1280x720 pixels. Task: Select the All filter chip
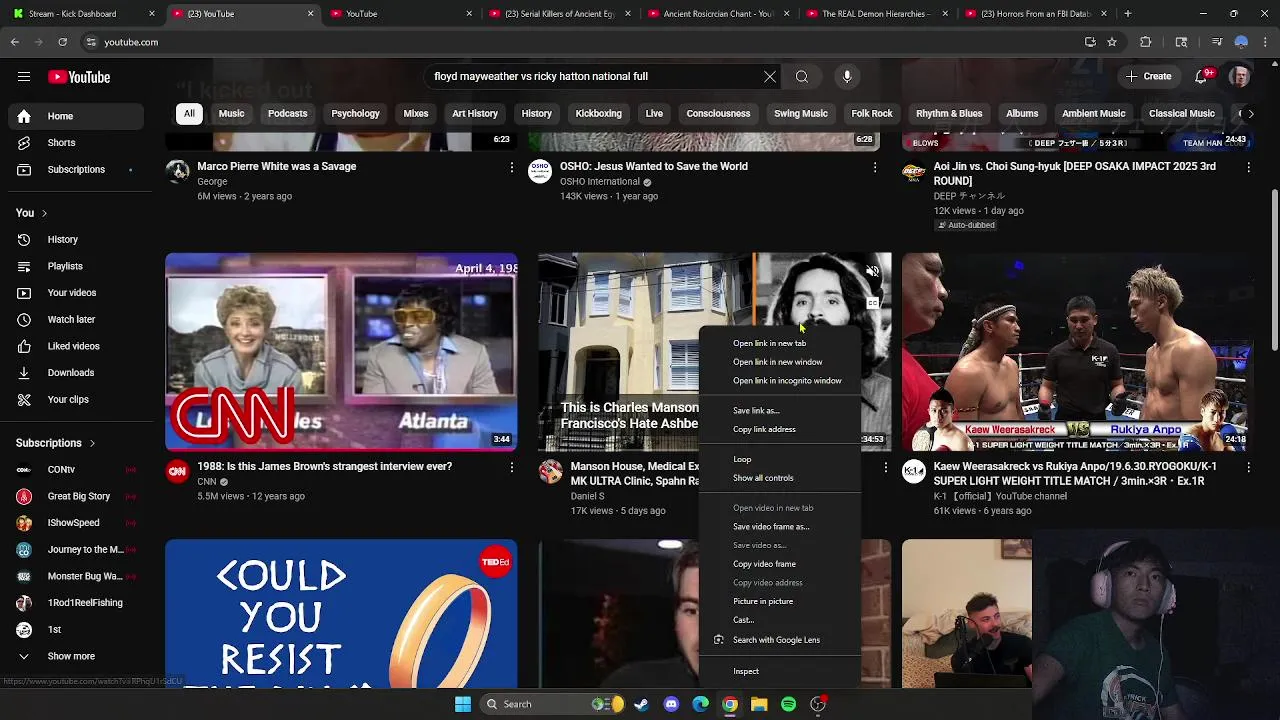tap(189, 113)
